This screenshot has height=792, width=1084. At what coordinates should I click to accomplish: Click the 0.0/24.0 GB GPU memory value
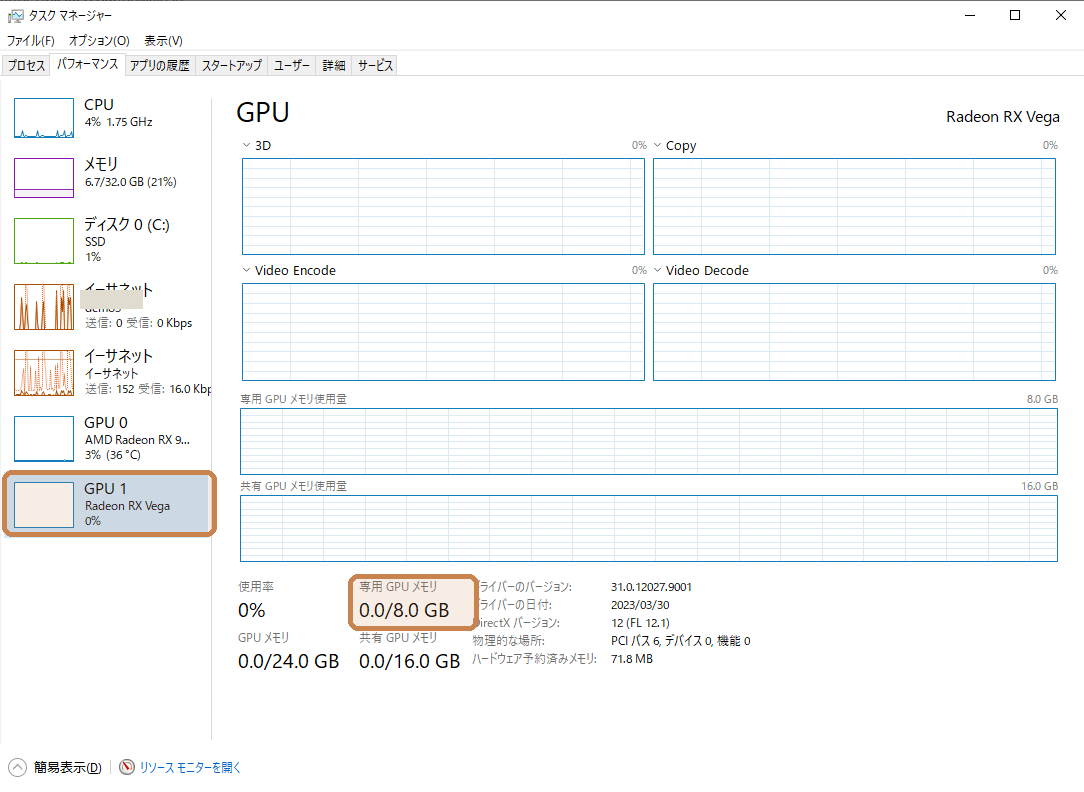[288, 661]
